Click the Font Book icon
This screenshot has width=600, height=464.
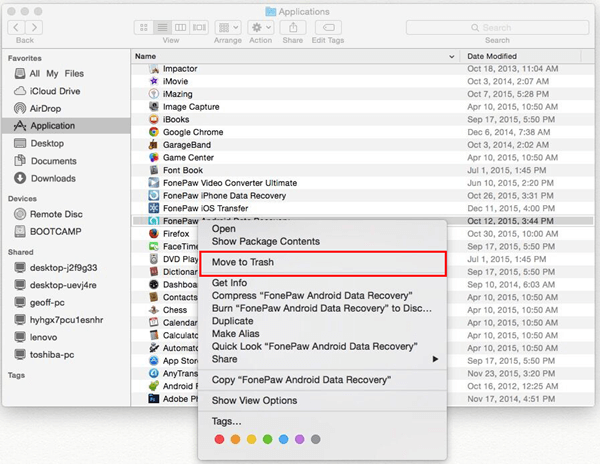[x=154, y=170]
